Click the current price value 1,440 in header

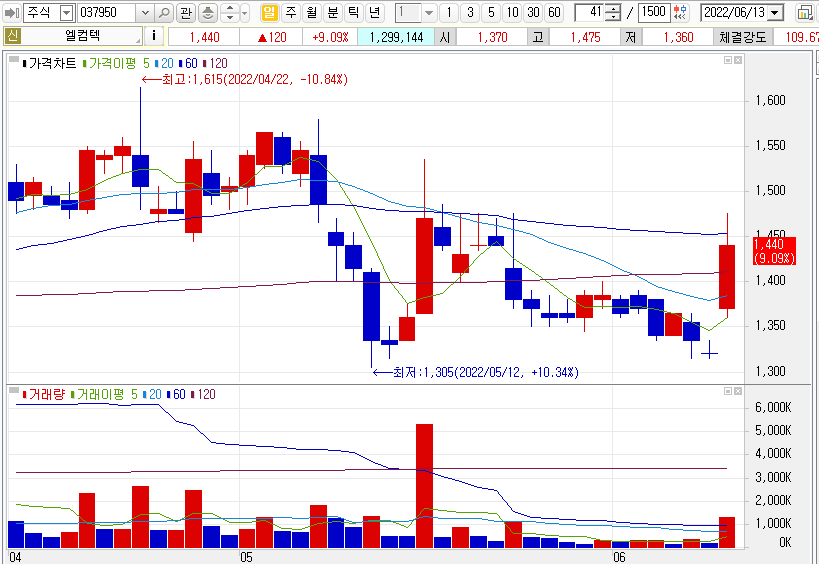204,37
